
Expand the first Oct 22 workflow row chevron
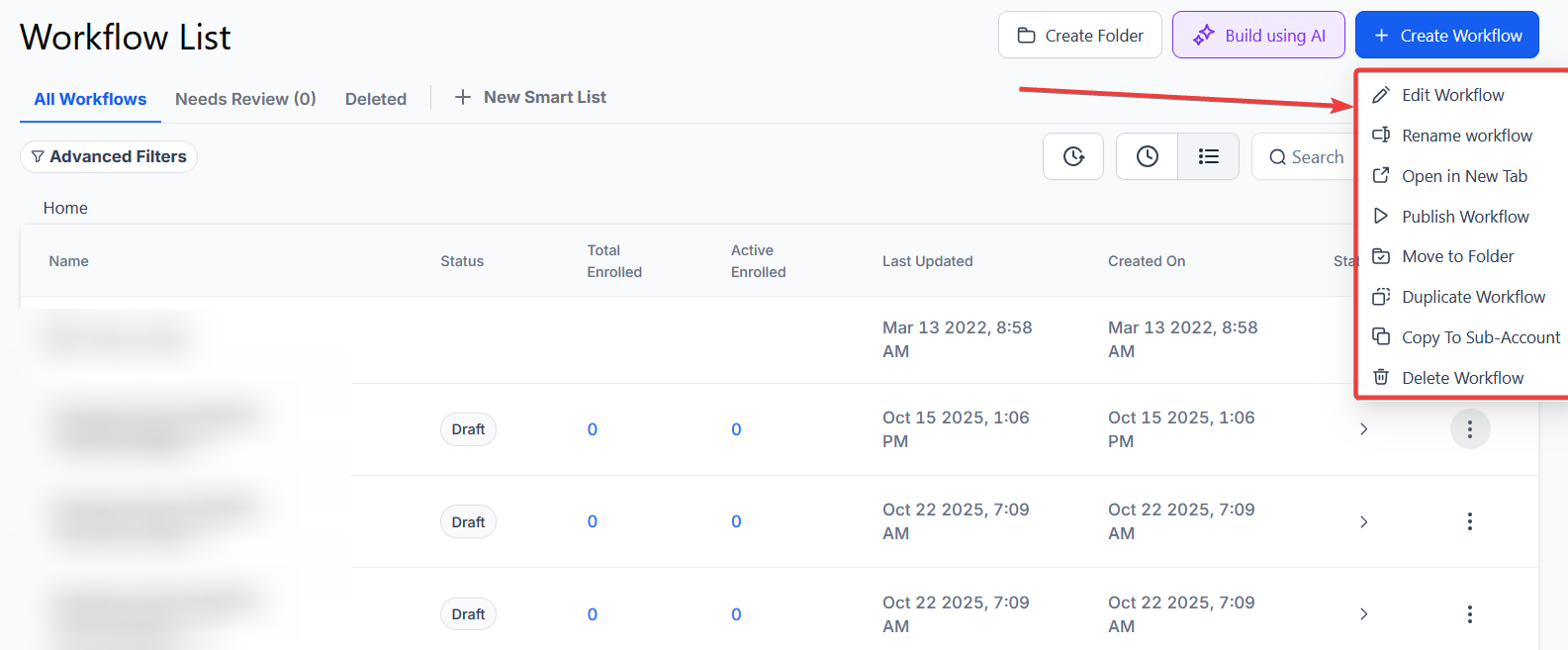[x=1363, y=521]
